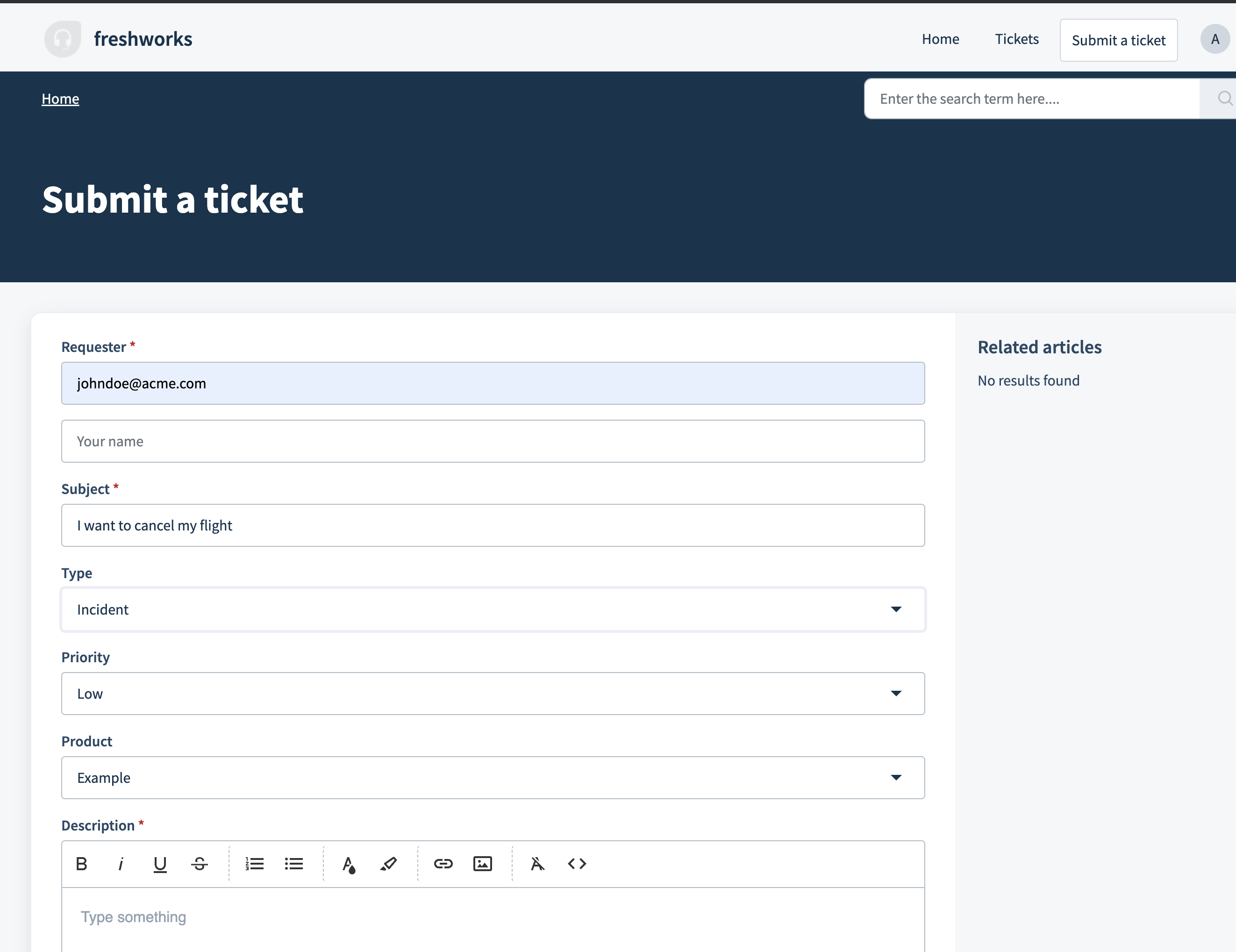Expand the Type dropdown showing Incident
This screenshot has height=952, width=1236.
tap(493, 609)
